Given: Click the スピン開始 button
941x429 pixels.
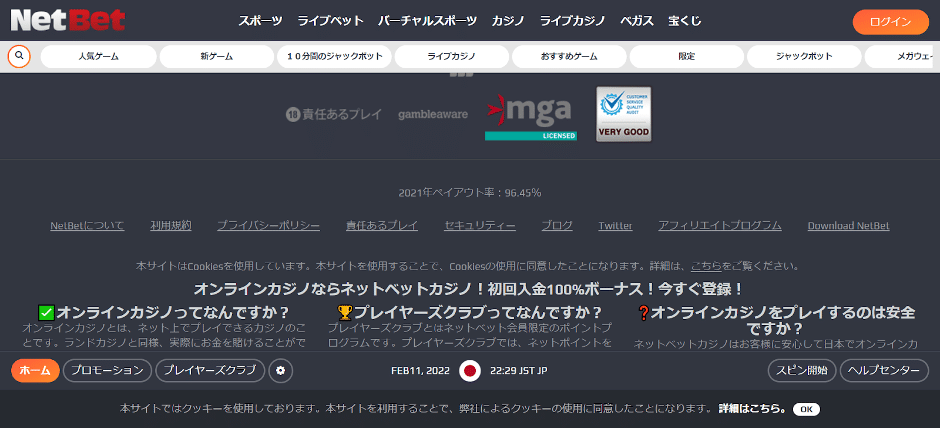Looking at the screenshot, I should tap(802, 371).
